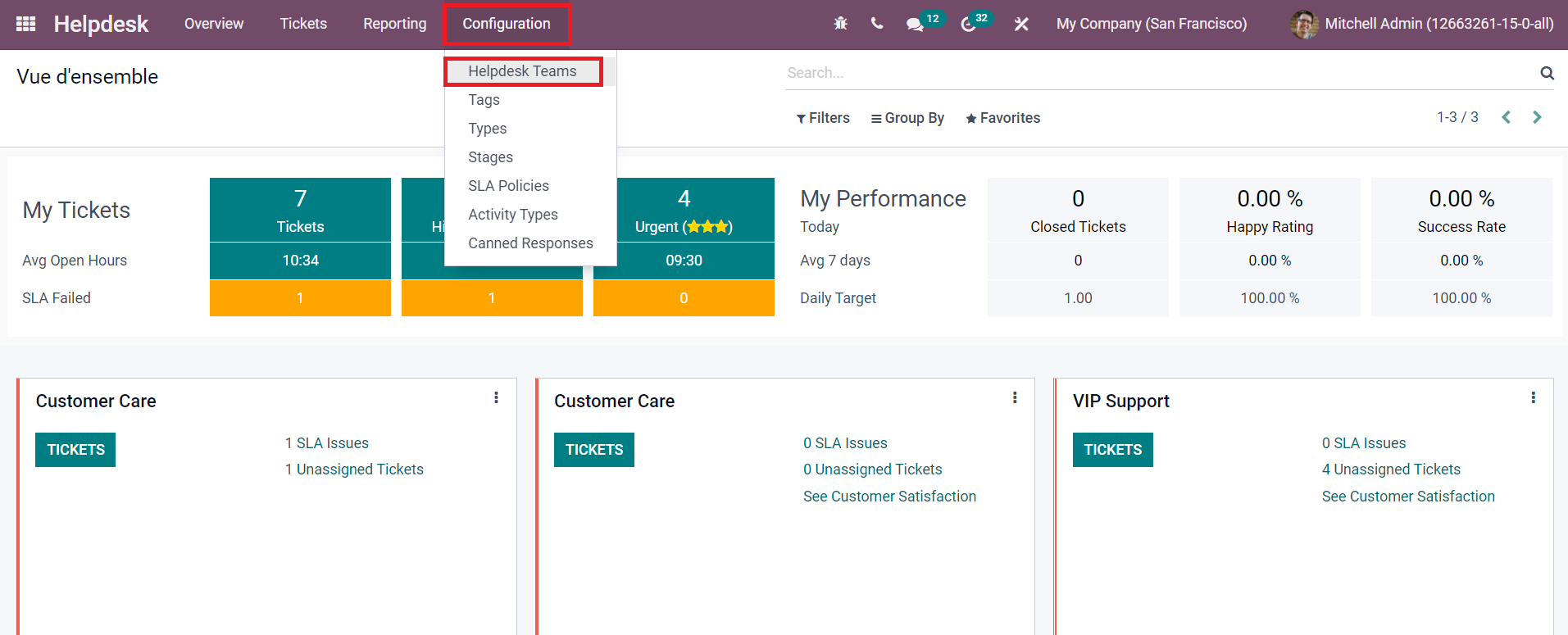Click SLA Failed count under 7 Tickets
1568x635 pixels.
[x=300, y=298]
